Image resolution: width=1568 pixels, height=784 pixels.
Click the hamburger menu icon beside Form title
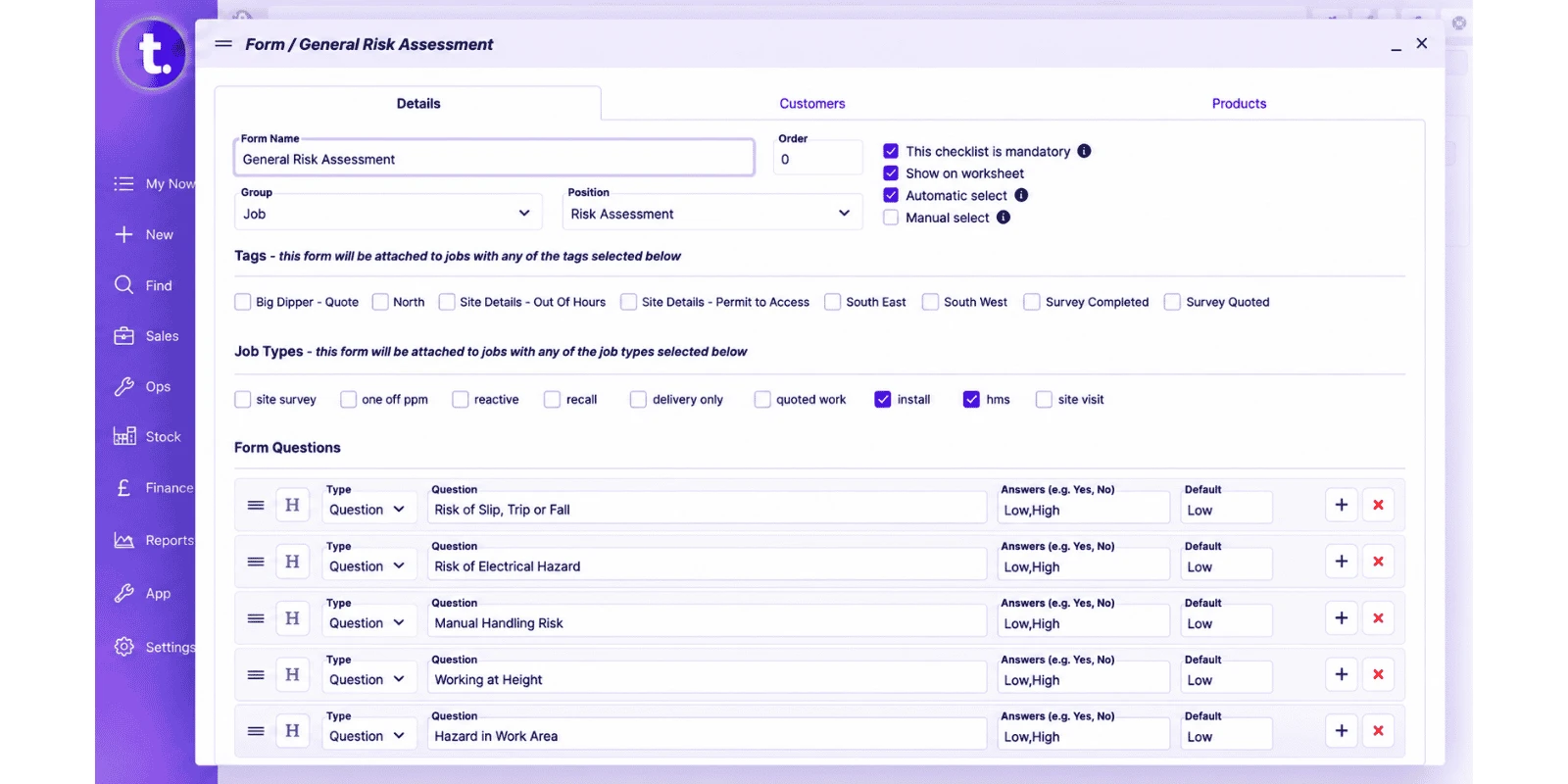coord(223,44)
